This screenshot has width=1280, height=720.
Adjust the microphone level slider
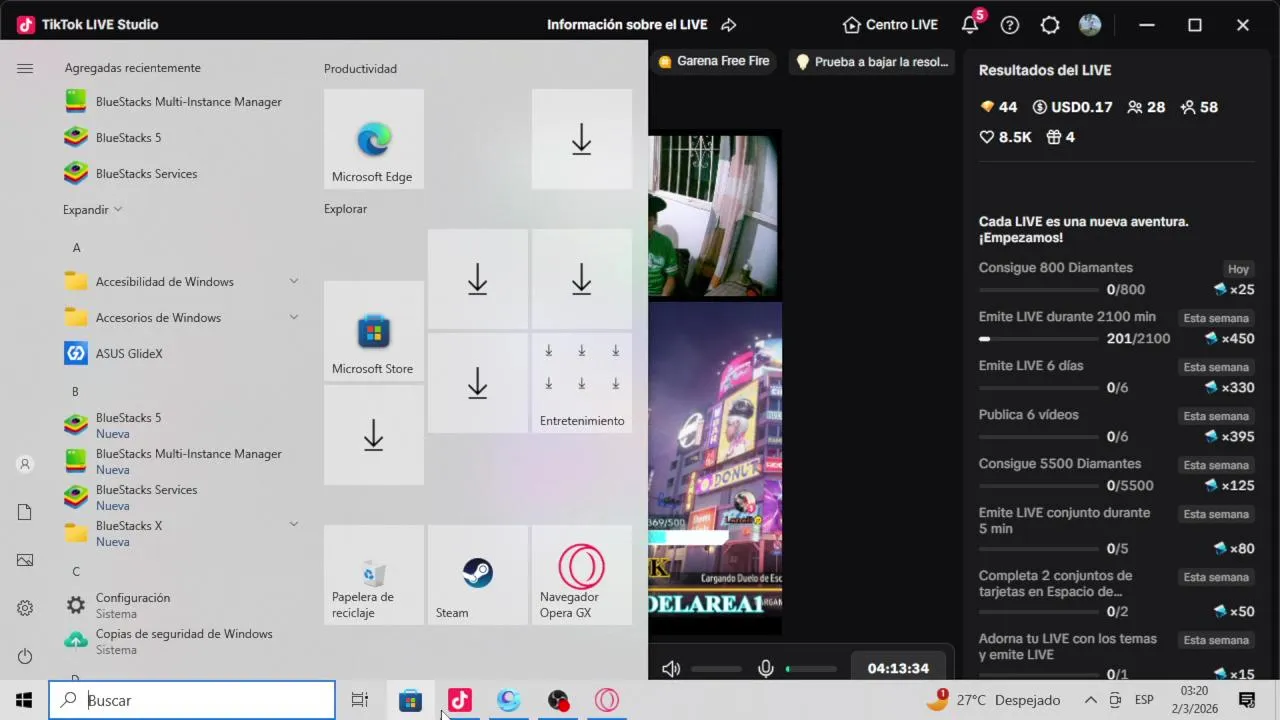click(811, 669)
